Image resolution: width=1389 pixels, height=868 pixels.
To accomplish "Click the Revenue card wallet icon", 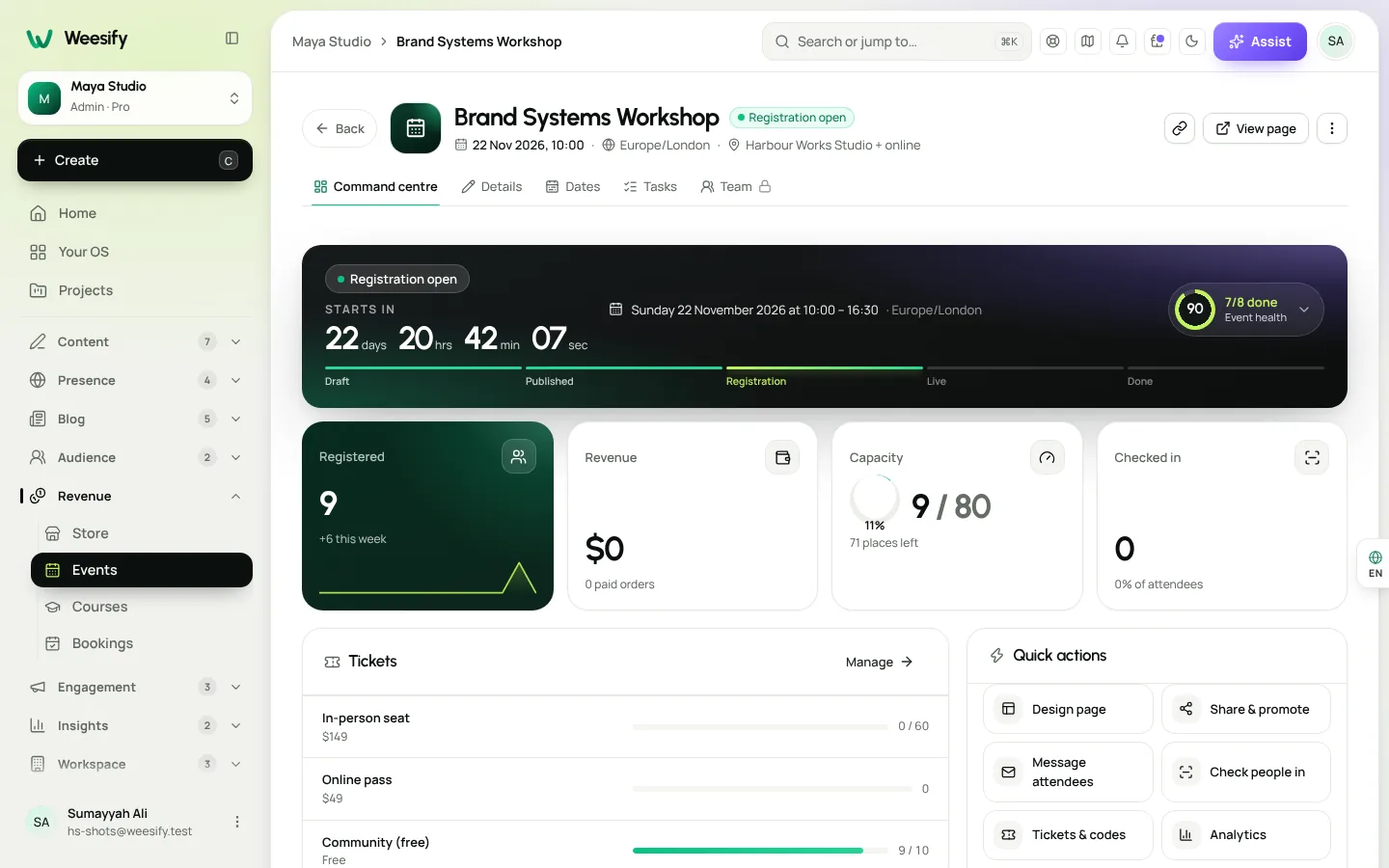I will click(782, 457).
